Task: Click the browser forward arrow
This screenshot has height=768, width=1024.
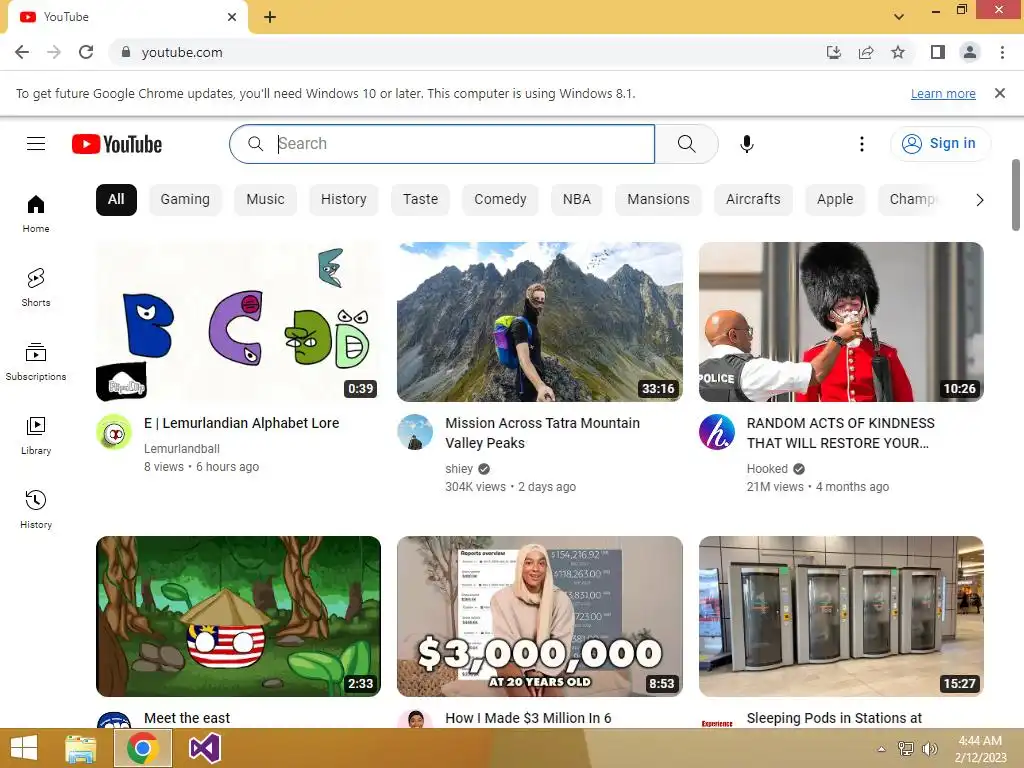Action: (x=54, y=52)
